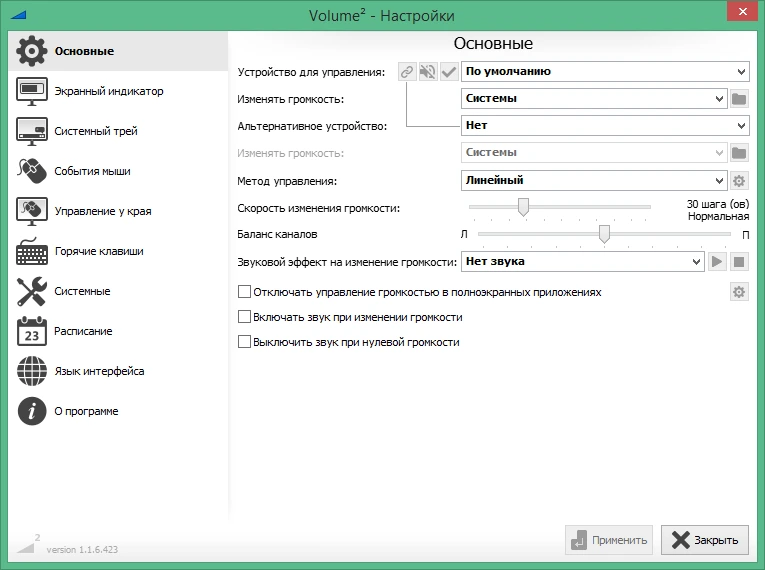This screenshot has width=765, height=570.
Task: Open the Устройство для управления dropdown
Action: pyautogui.click(x=605, y=71)
